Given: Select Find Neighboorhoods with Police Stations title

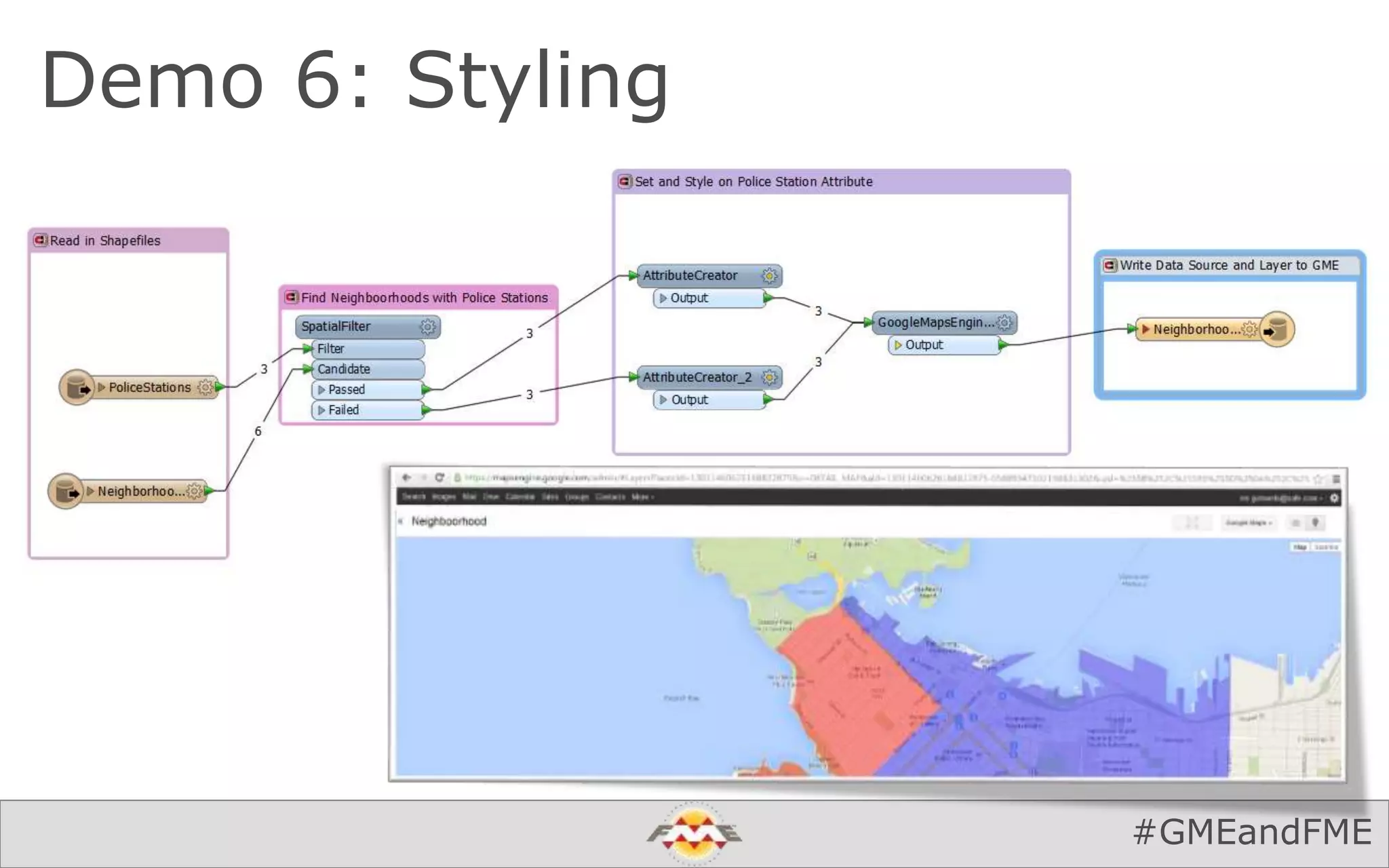Looking at the screenshot, I should coord(425,298).
